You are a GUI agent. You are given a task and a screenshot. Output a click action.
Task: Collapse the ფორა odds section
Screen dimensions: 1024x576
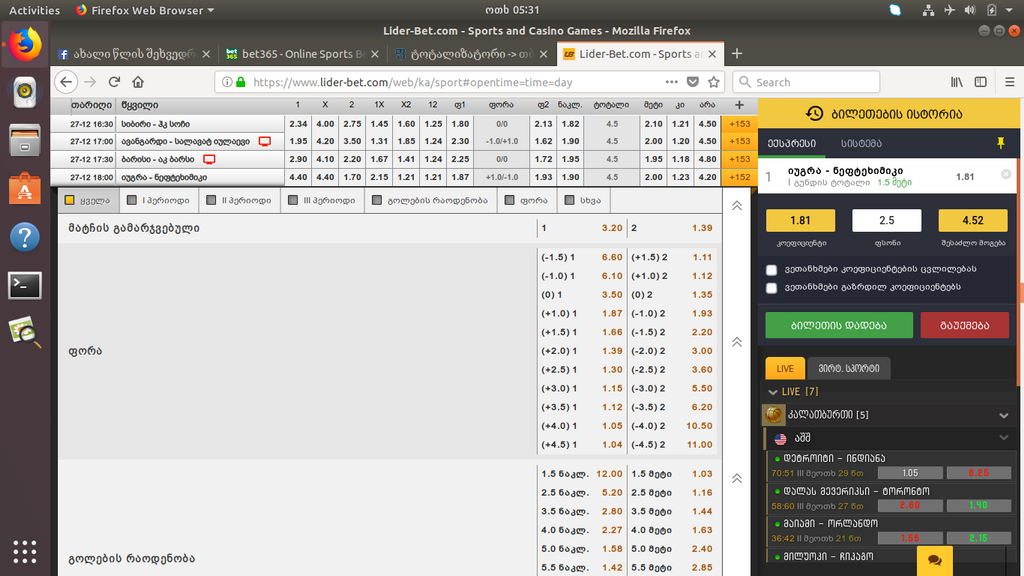pos(737,342)
